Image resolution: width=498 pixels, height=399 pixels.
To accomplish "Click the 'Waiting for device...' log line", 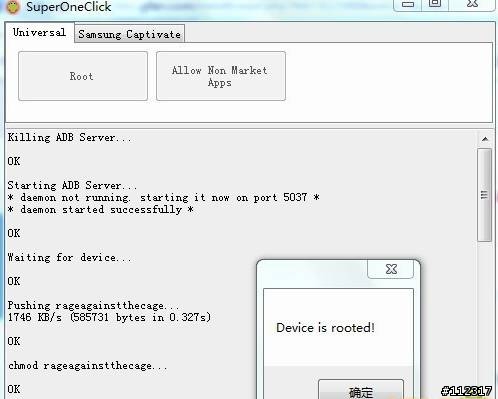I will pos(69,257).
